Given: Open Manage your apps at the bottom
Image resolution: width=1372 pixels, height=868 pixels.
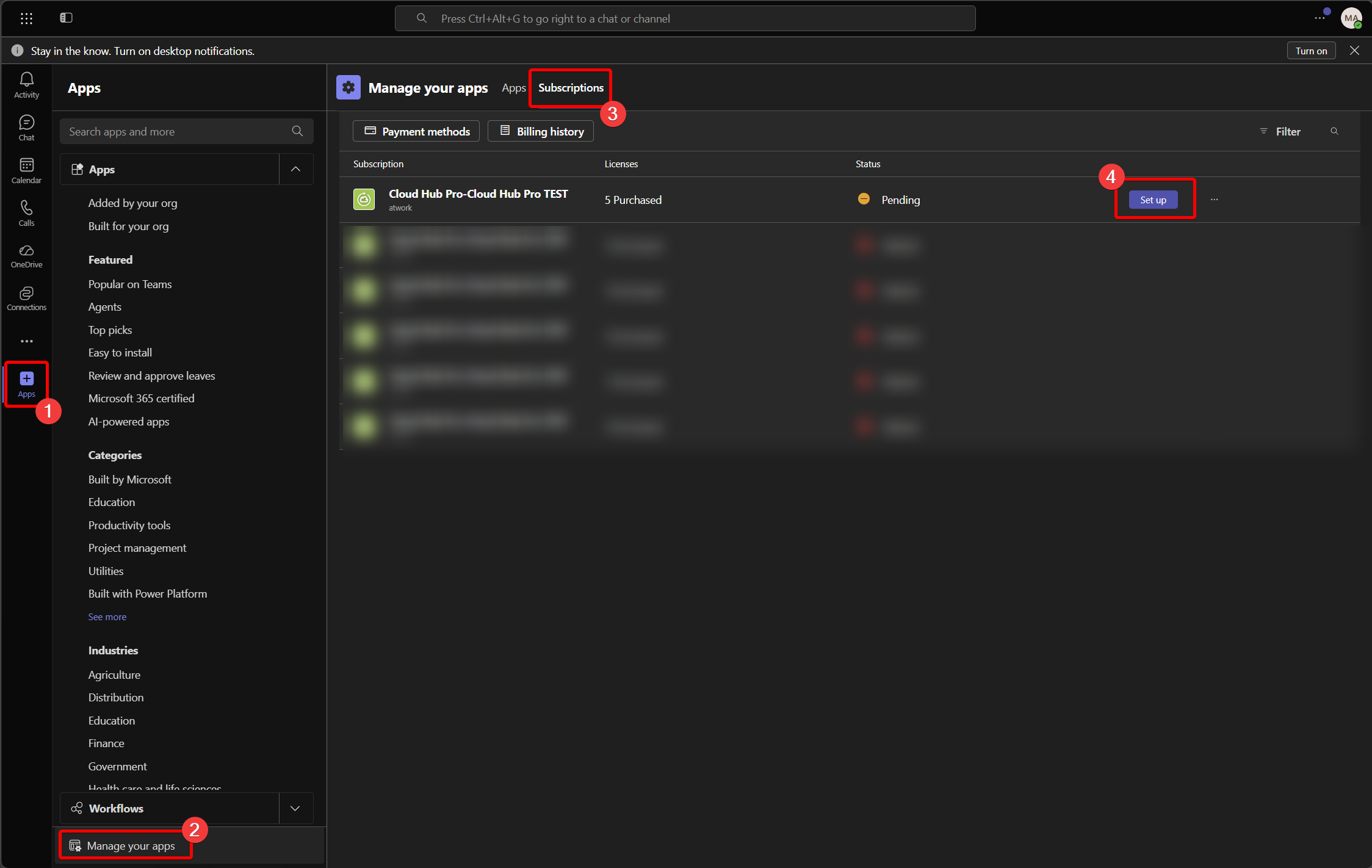Looking at the screenshot, I should click(x=123, y=845).
